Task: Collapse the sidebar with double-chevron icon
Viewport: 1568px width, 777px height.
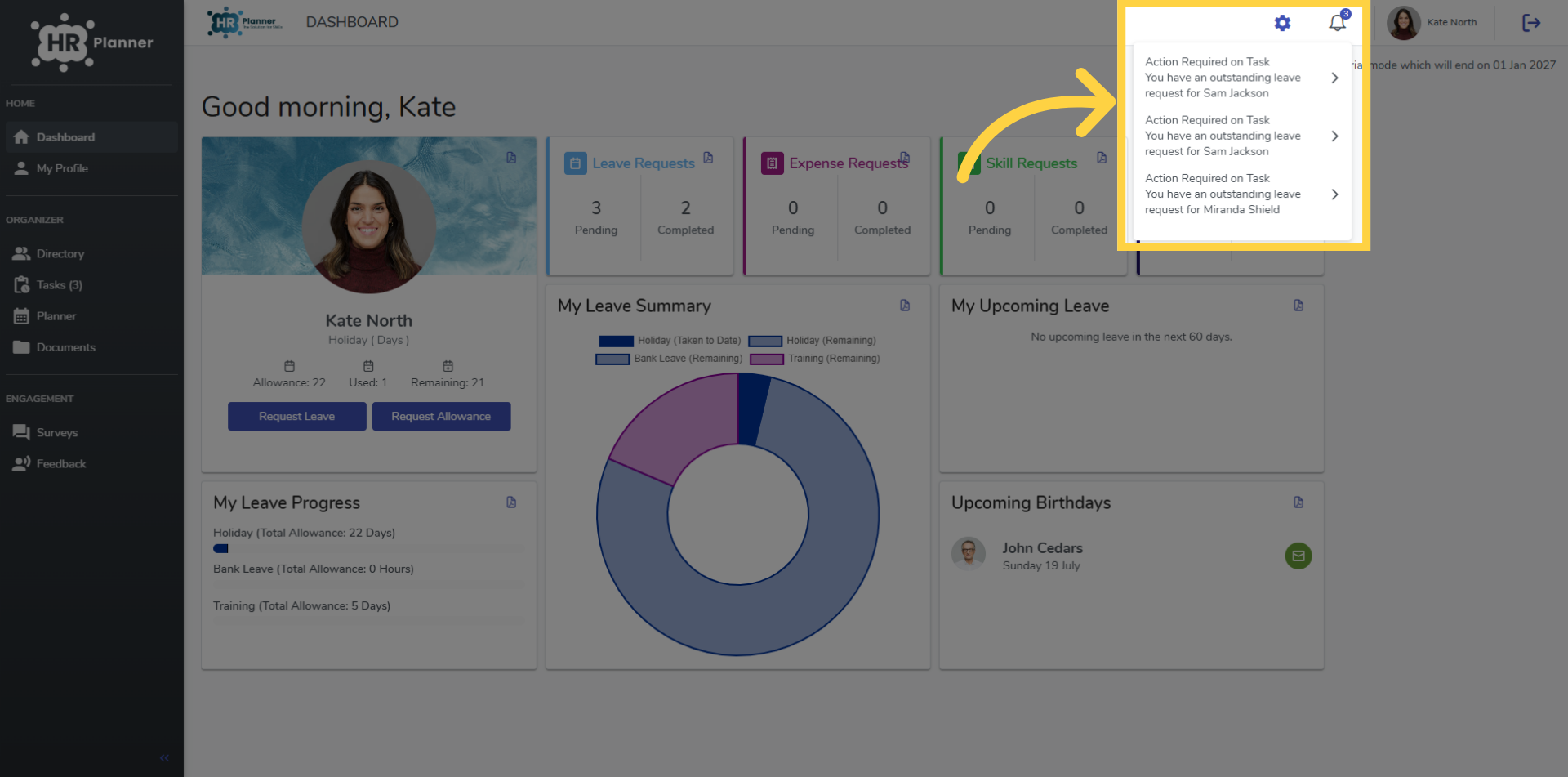Action: (165, 758)
